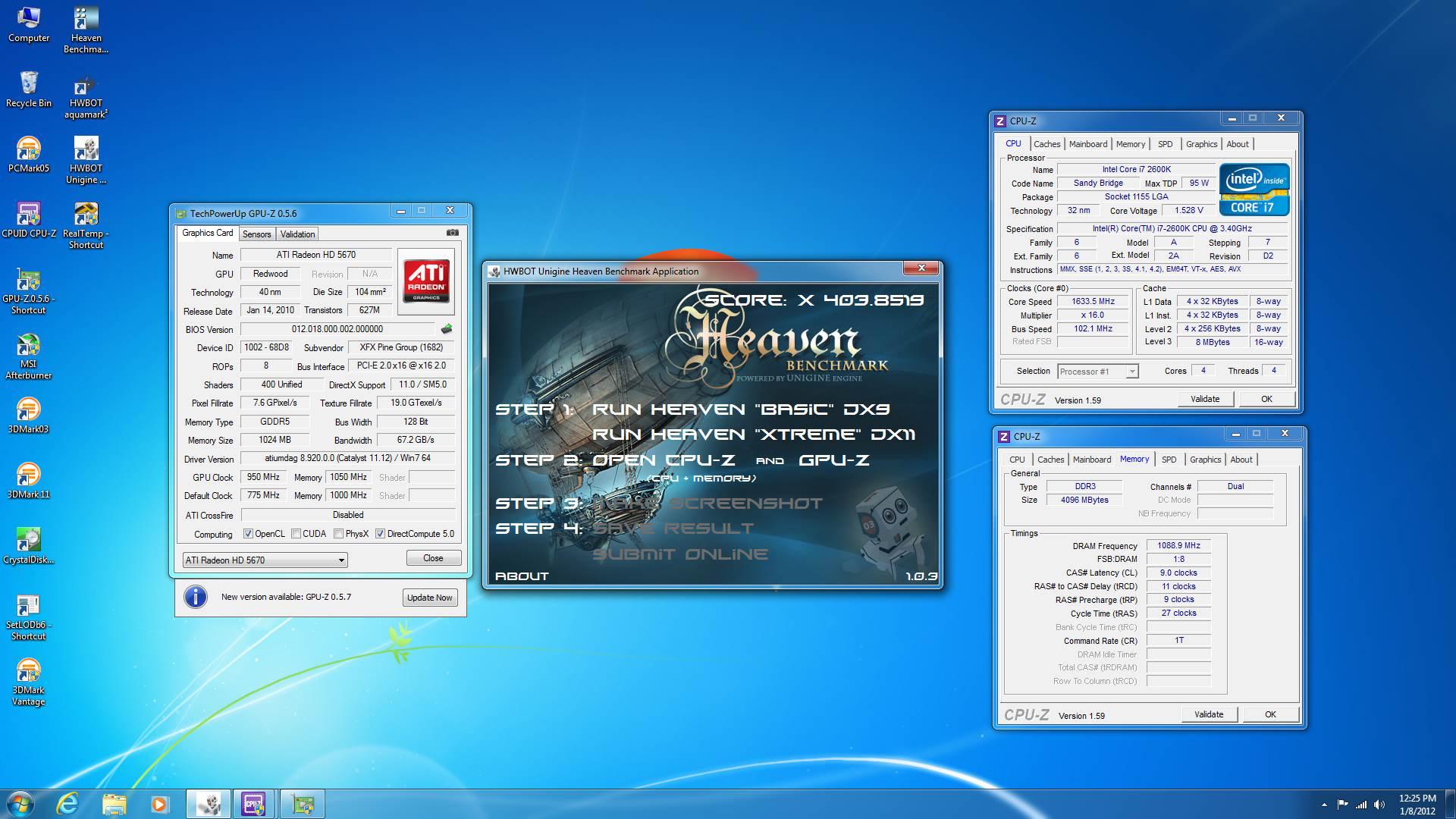The width and height of the screenshot is (1456, 819).
Task: Launch MSI Afterburner desktop icon
Action: click(28, 356)
